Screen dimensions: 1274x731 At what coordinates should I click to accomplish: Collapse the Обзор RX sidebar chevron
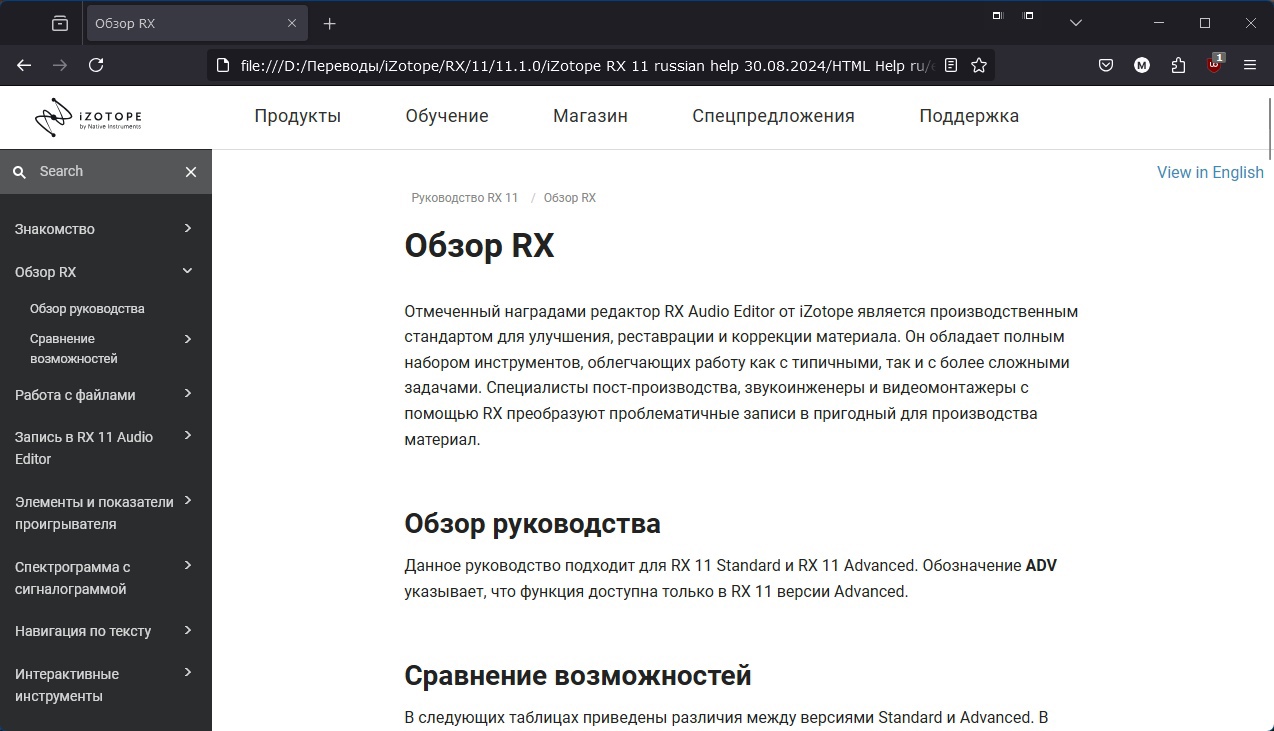coord(188,271)
